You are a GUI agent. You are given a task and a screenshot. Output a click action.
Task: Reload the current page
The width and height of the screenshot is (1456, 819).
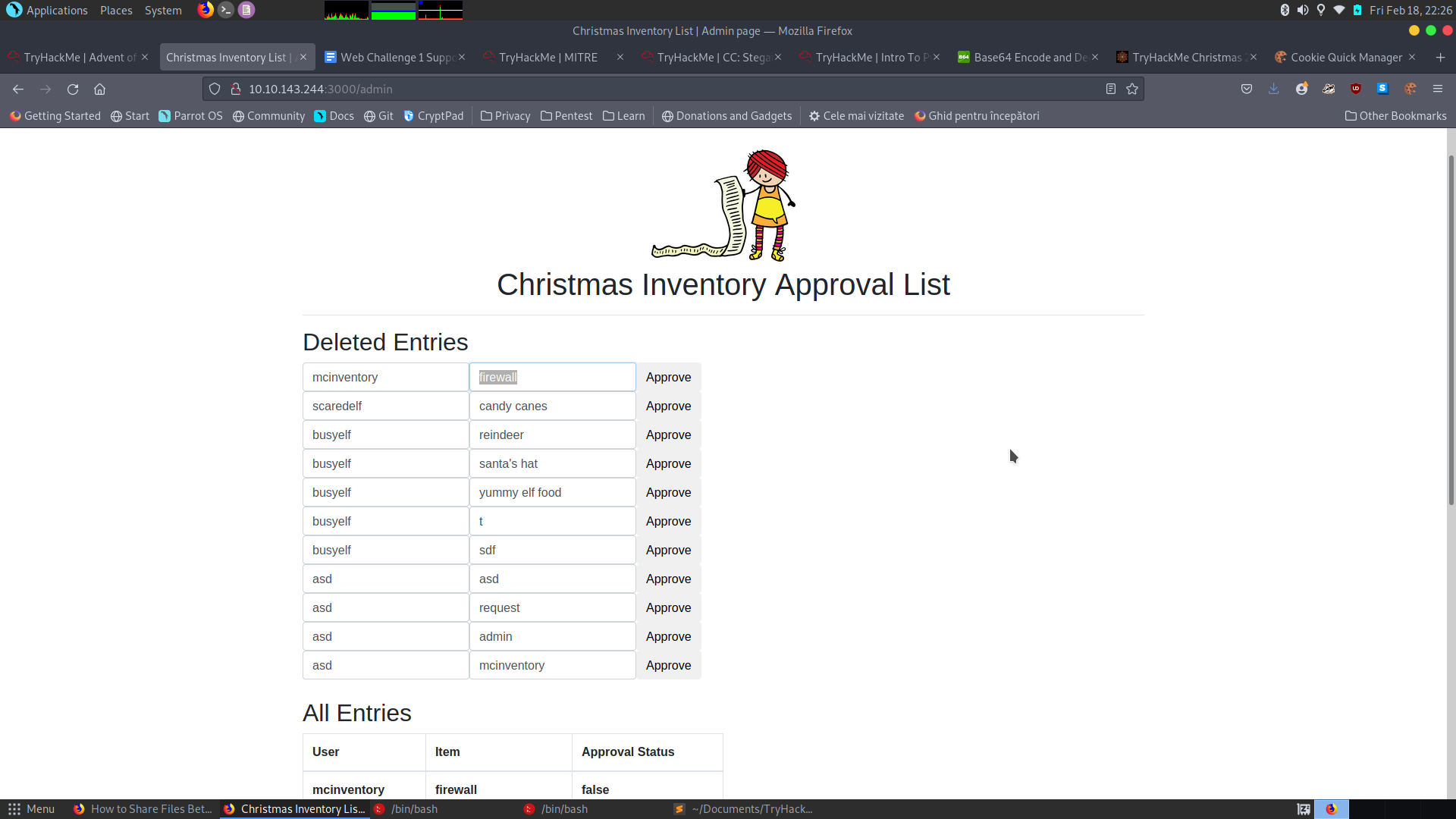click(73, 89)
